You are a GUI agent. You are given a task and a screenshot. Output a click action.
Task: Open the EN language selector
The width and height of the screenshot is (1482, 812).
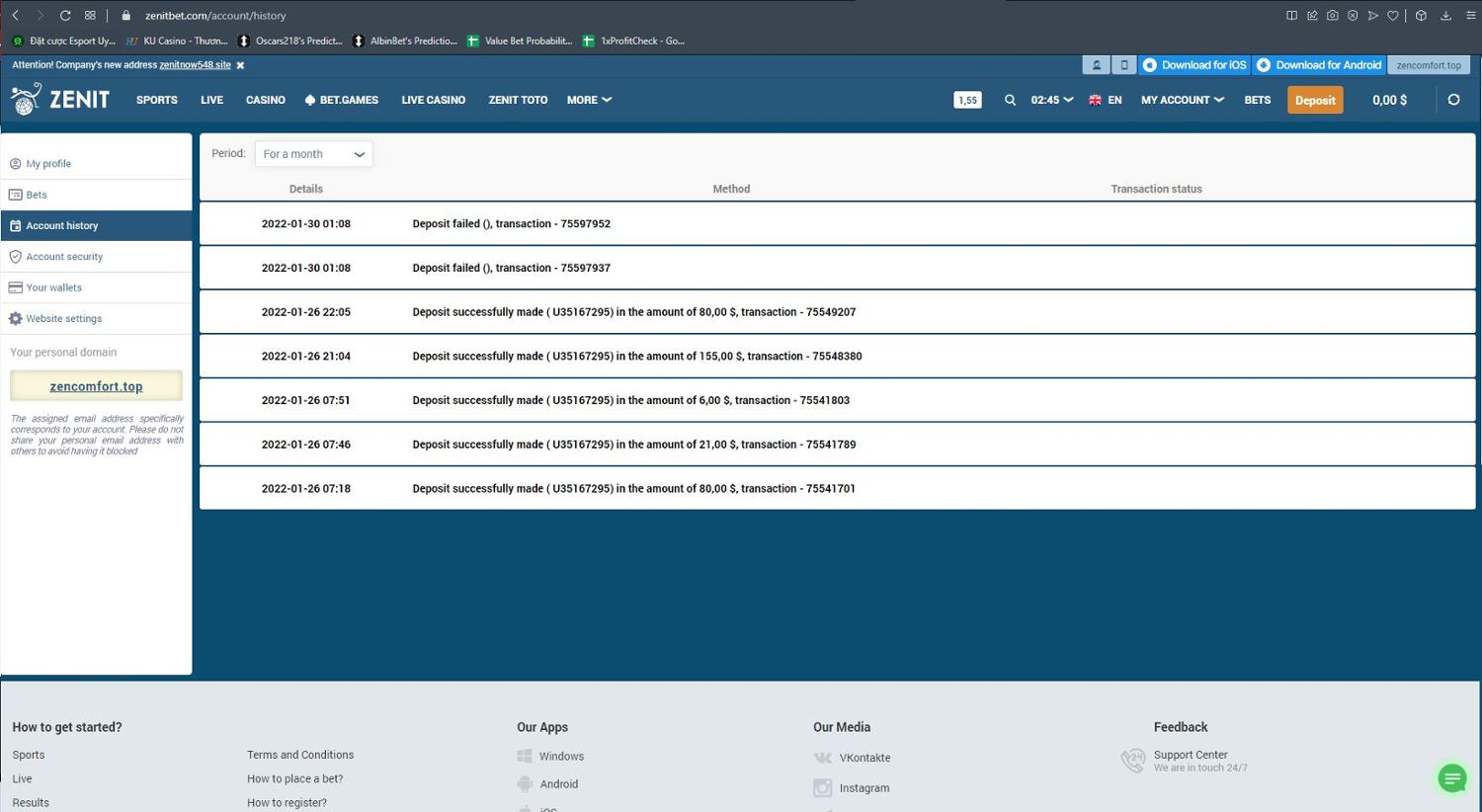(x=1105, y=100)
